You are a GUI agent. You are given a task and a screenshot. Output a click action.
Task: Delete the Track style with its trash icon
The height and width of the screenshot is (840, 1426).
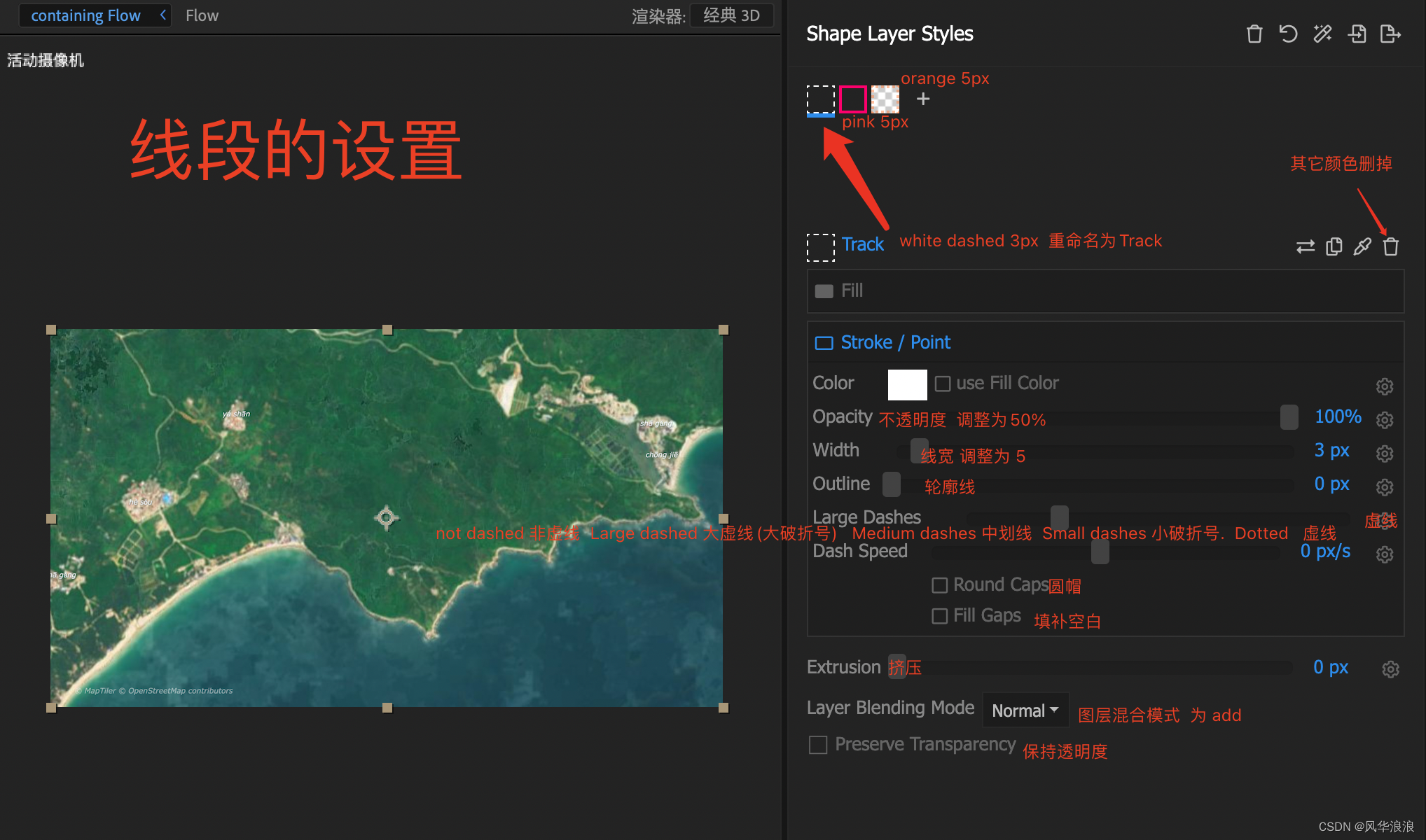coord(1391,246)
